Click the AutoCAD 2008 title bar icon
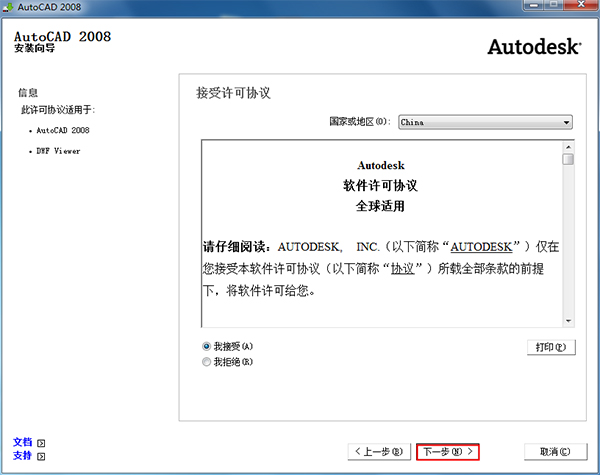 point(9,8)
